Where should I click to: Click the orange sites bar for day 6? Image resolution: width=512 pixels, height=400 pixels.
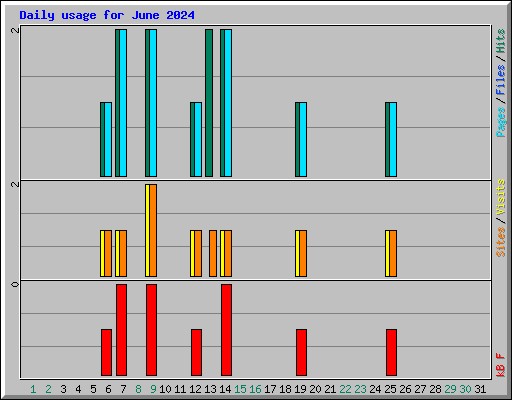[108, 253]
